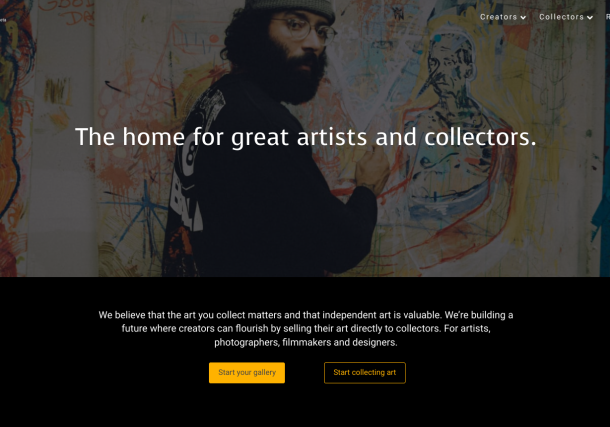Click the Start your gallery button
The width and height of the screenshot is (610, 427).
point(247,373)
